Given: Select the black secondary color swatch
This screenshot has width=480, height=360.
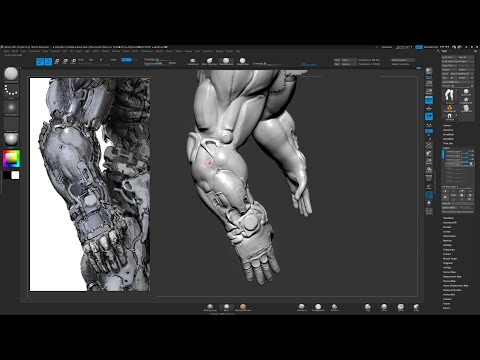Looking at the screenshot, I should (7, 175).
